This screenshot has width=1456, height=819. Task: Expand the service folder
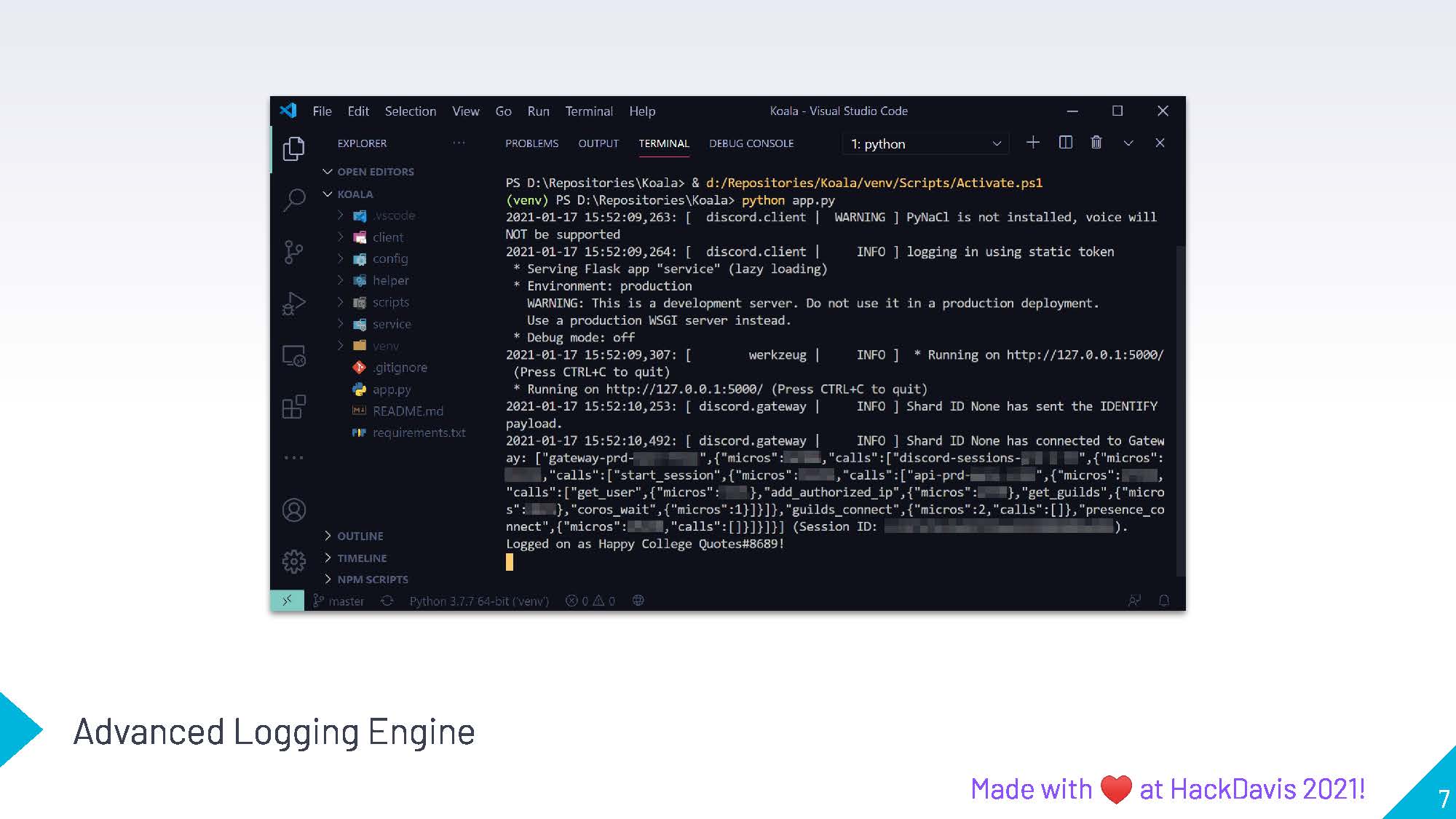click(392, 324)
